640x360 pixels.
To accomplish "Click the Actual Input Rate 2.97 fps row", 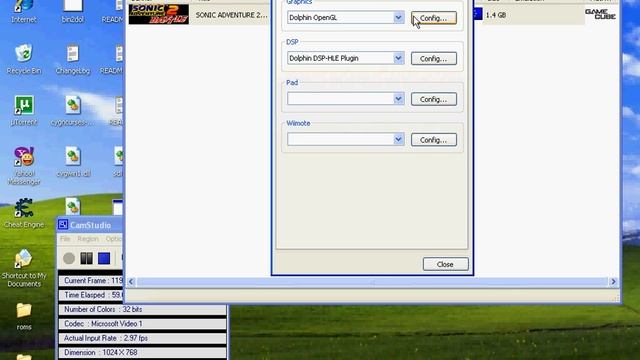I will pyautogui.click(x=142, y=338).
